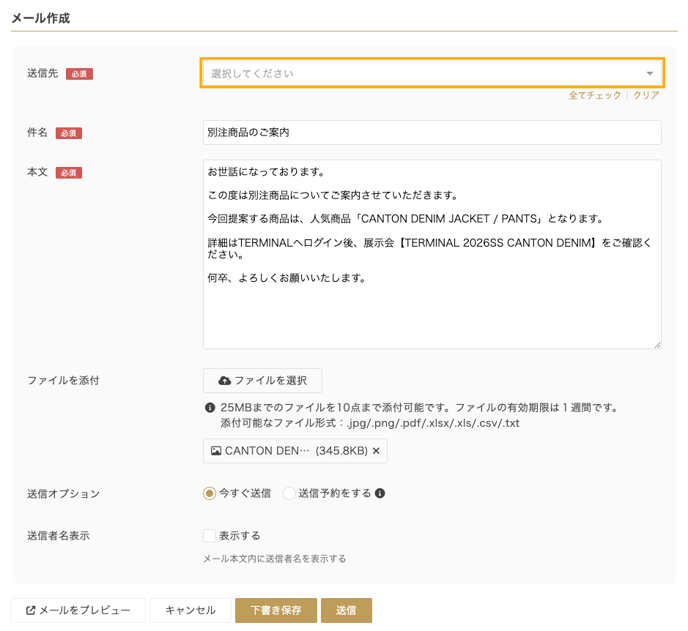Click the メール本文内に送信者名を表示する hint text
Screen dimensions: 688x631
click(x=274, y=559)
